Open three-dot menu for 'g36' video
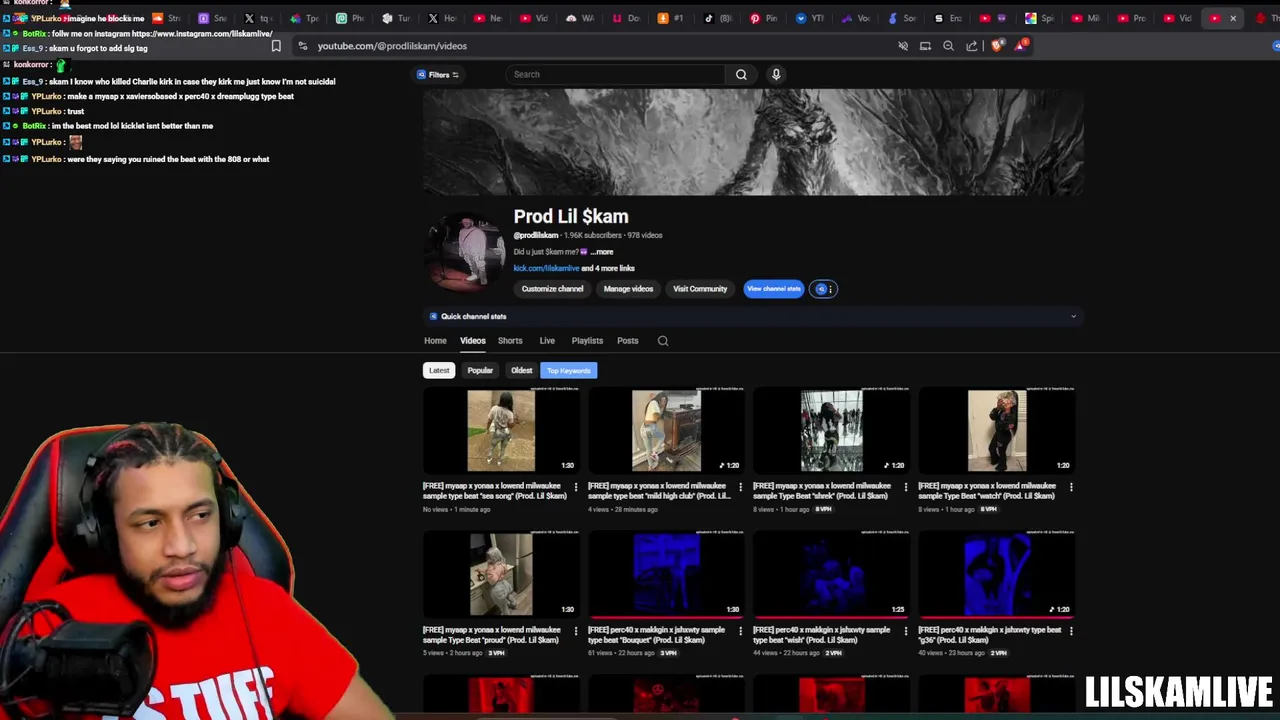The image size is (1280, 720). tap(1071, 631)
